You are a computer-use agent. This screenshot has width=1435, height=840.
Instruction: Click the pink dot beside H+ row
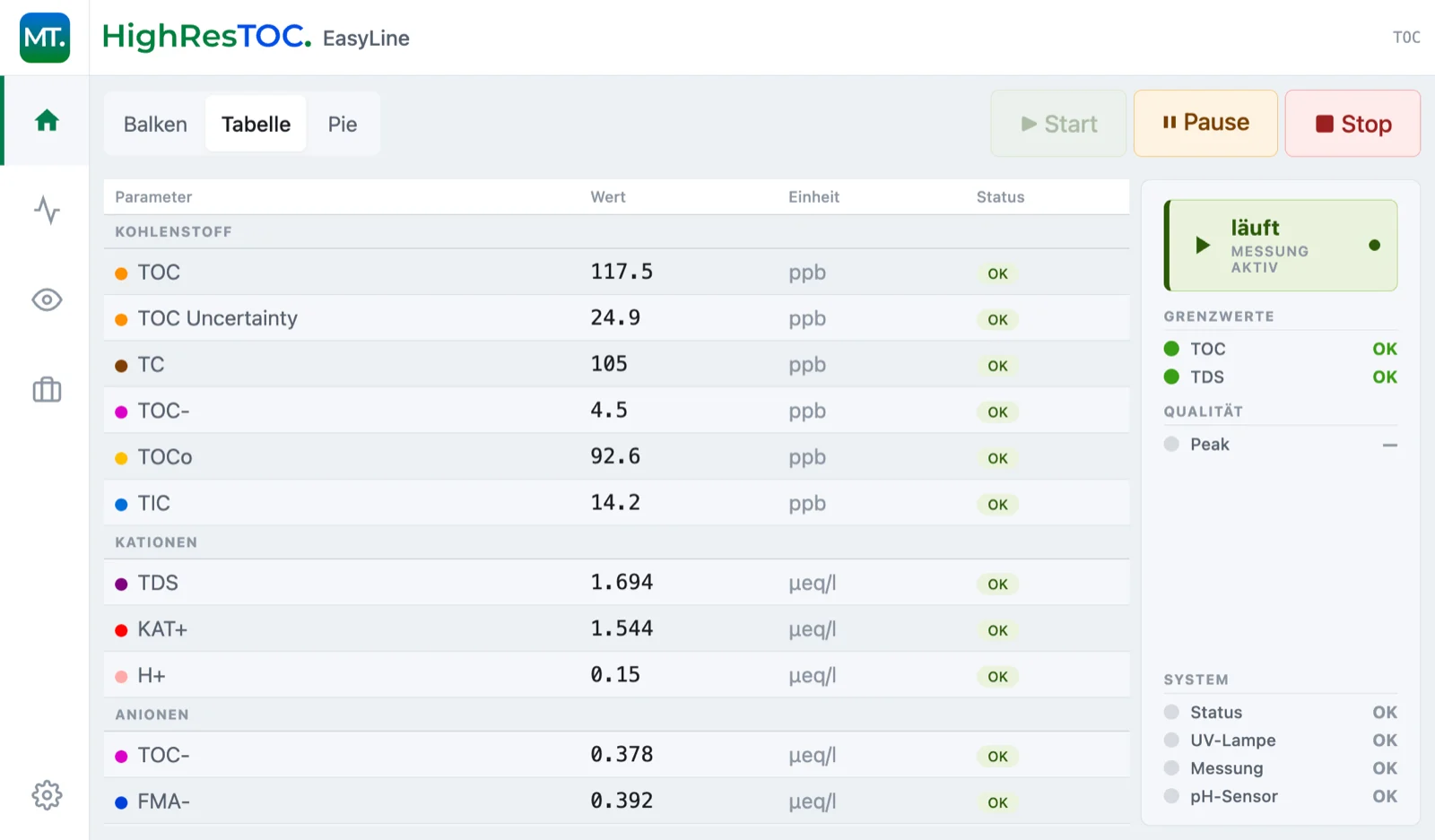(x=121, y=677)
